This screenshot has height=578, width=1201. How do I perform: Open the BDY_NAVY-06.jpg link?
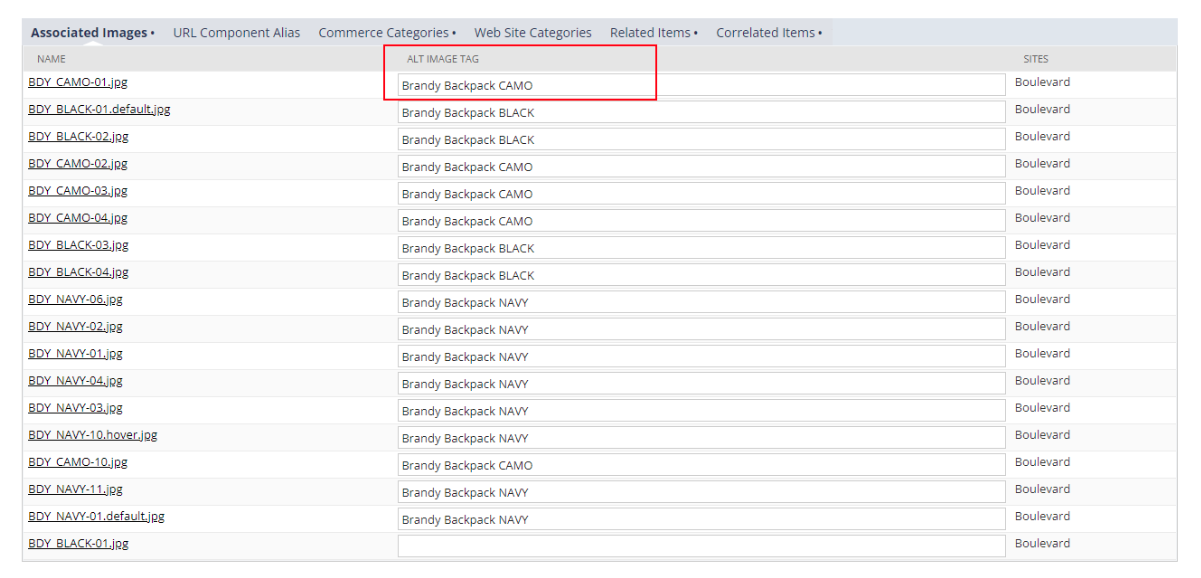click(75, 299)
